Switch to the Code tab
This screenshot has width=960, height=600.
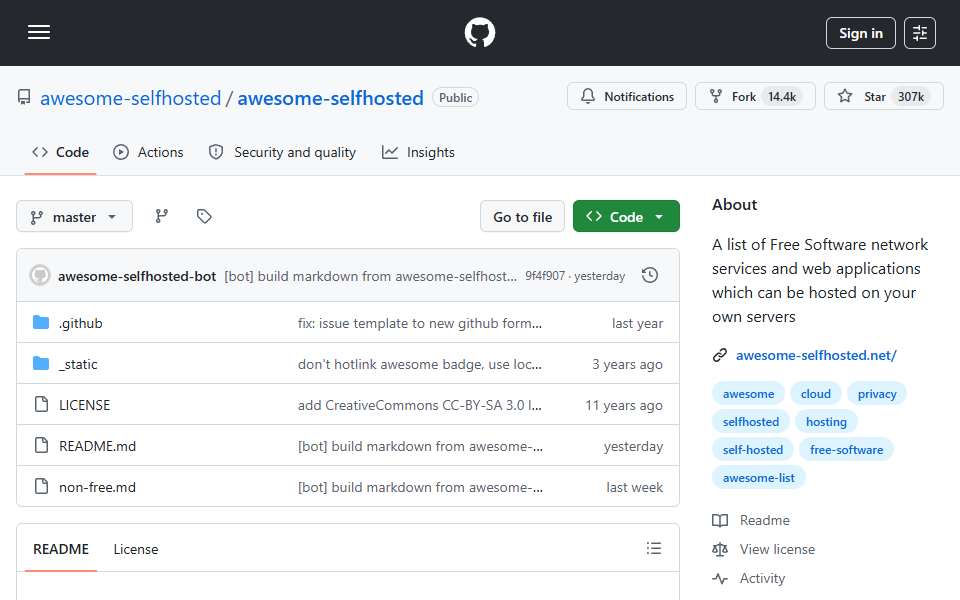click(x=61, y=152)
